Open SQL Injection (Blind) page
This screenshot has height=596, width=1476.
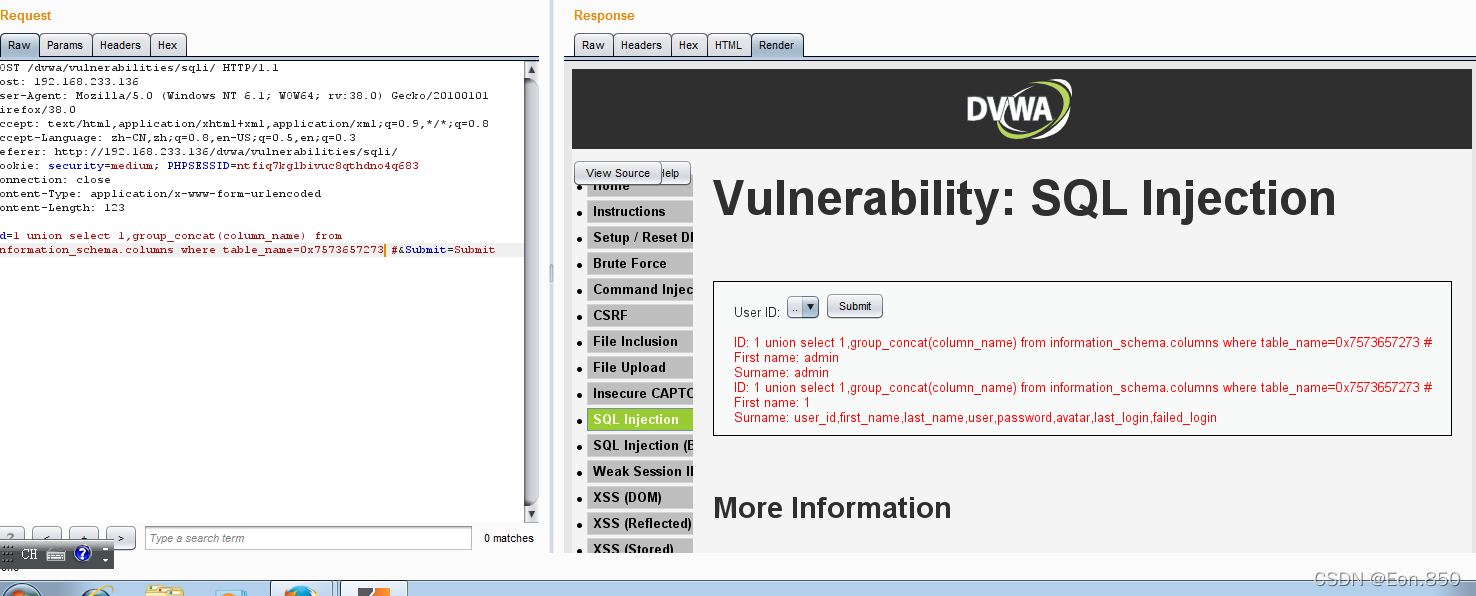640,445
